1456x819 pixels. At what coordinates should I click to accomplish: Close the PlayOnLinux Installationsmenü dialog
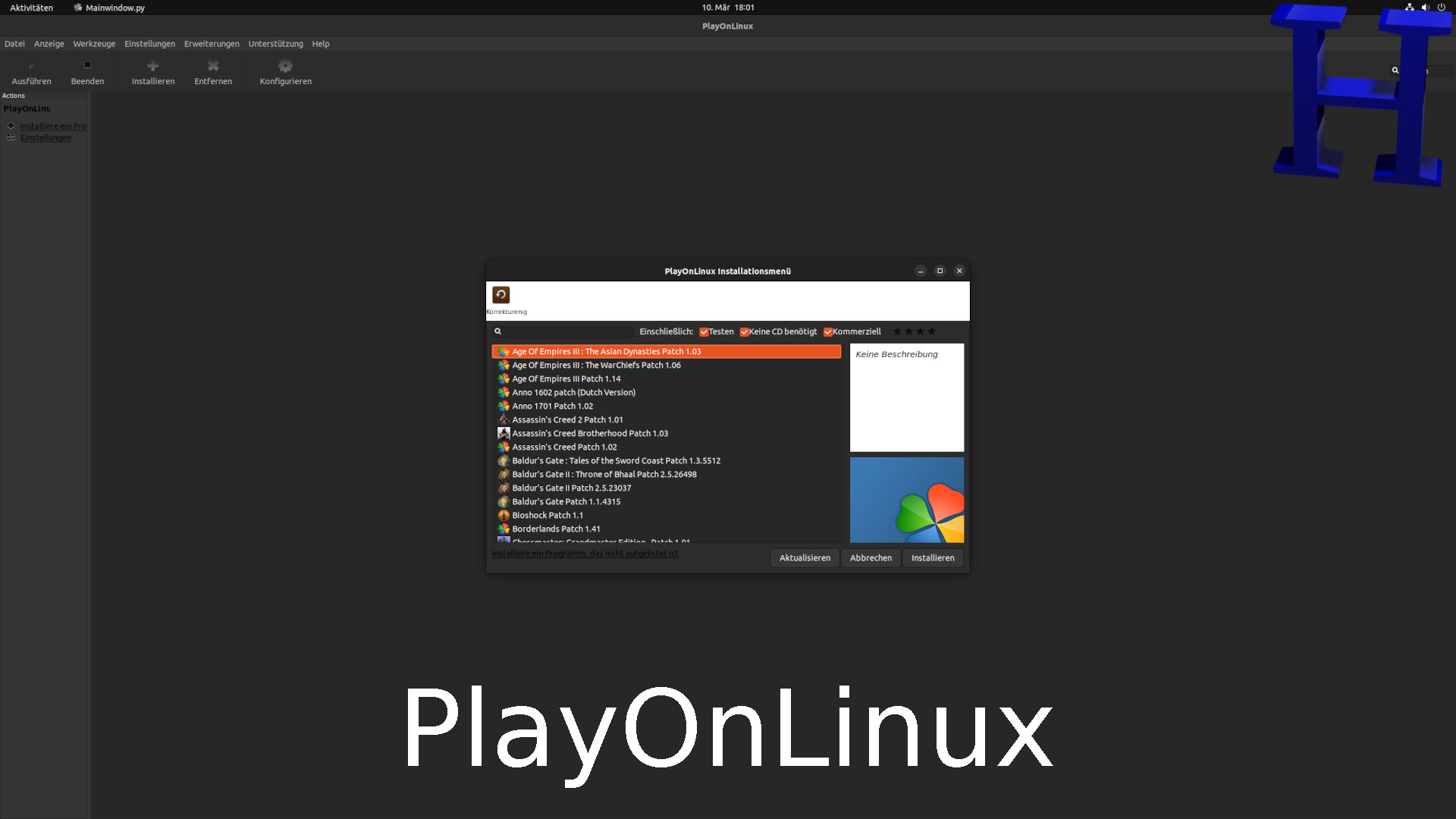click(x=959, y=271)
